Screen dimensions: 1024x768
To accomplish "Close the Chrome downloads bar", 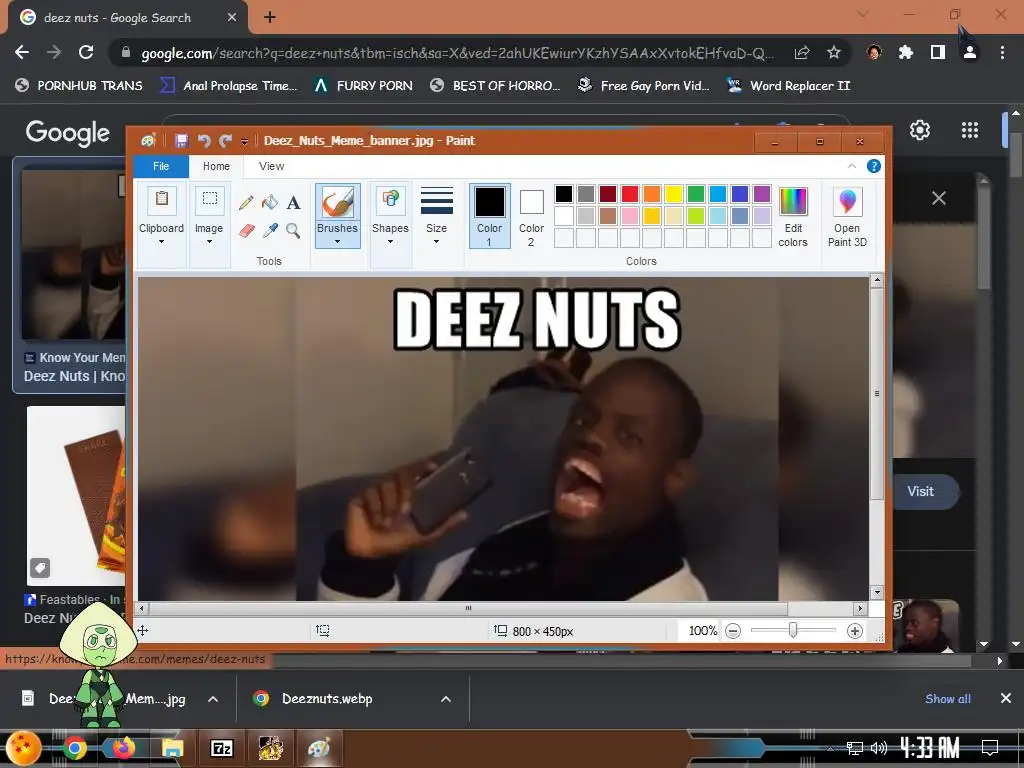I will click(x=1006, y=698).
